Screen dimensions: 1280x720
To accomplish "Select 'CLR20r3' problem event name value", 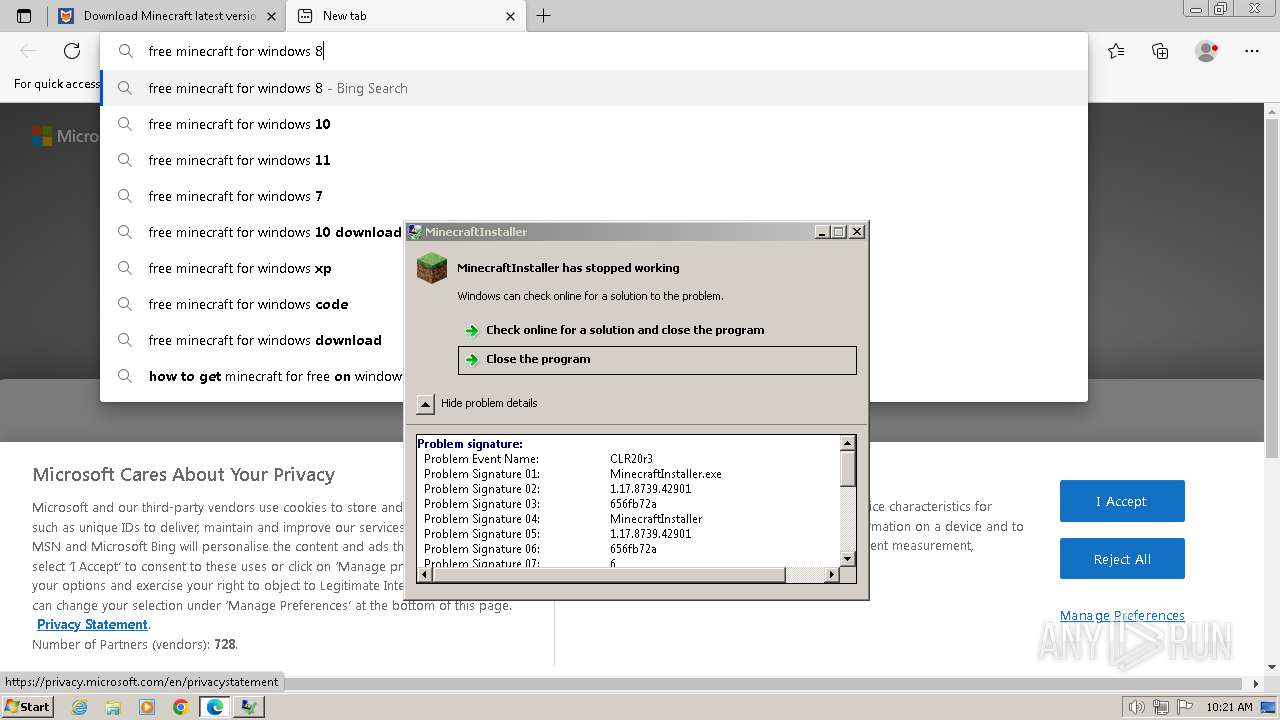I will pyautogui.click(x=631, y=459).
